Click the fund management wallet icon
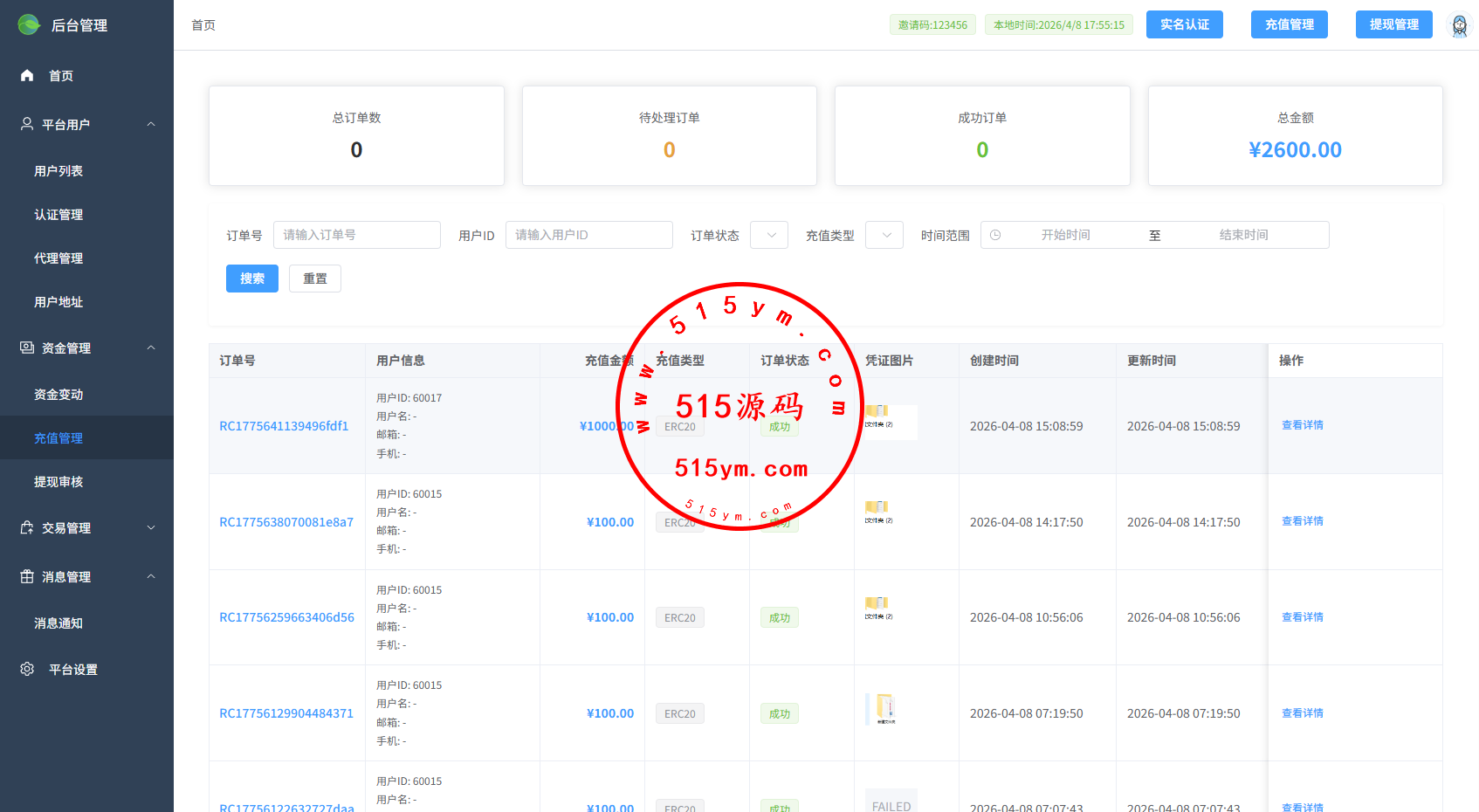The image size is (1479, 812). tap(27, 348)
